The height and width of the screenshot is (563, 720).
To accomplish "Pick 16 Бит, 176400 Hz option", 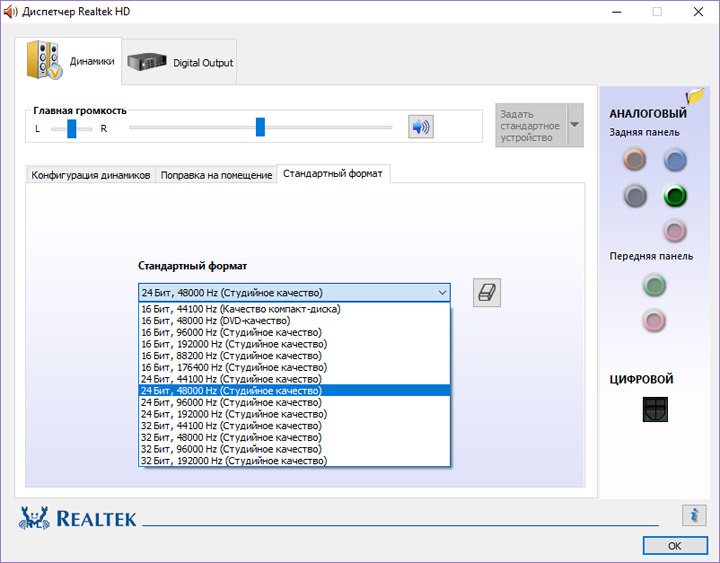I will pyautogui.click(x=294, y=367).
